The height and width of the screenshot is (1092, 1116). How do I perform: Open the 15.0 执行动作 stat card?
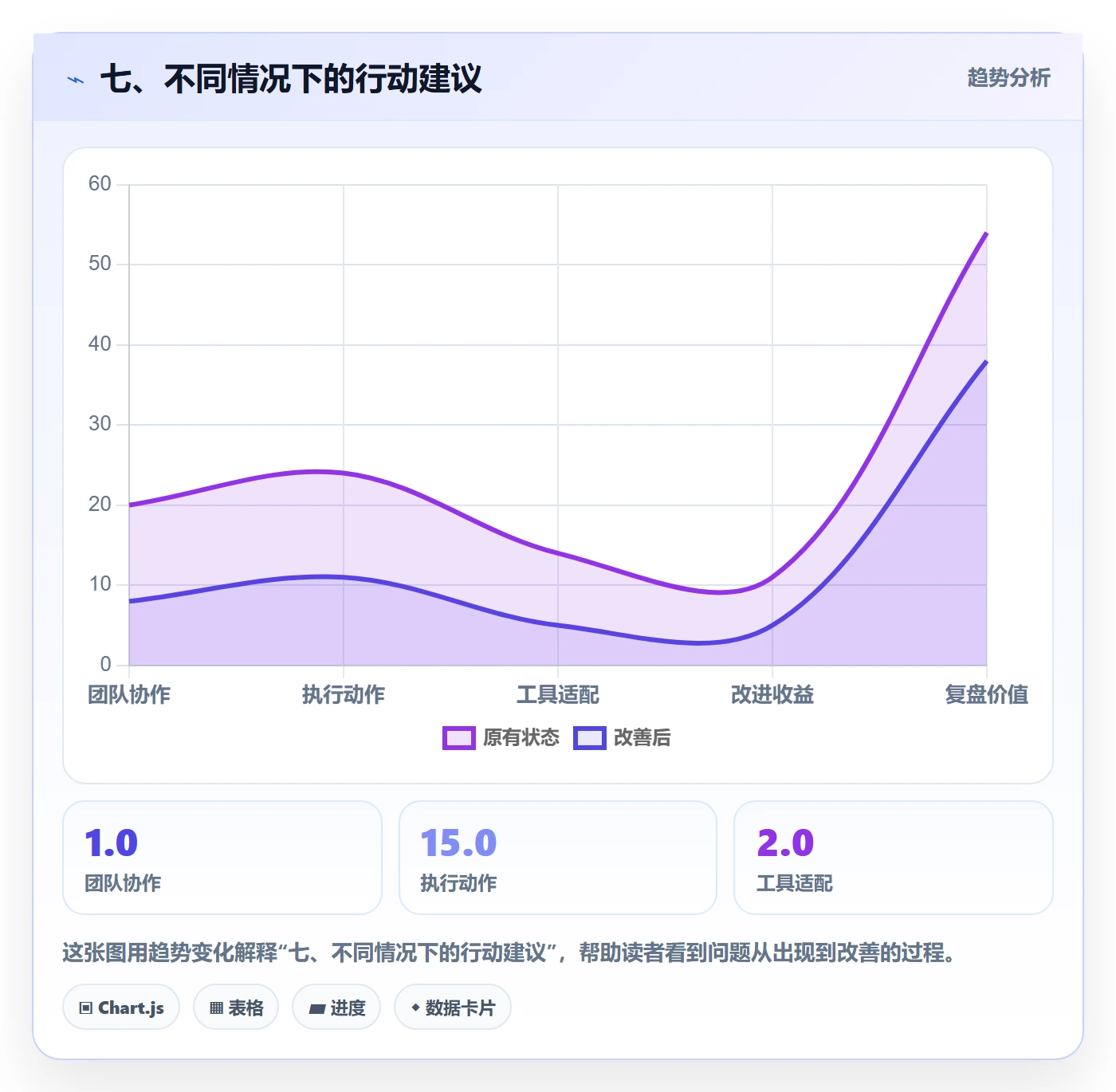[558, 858]
